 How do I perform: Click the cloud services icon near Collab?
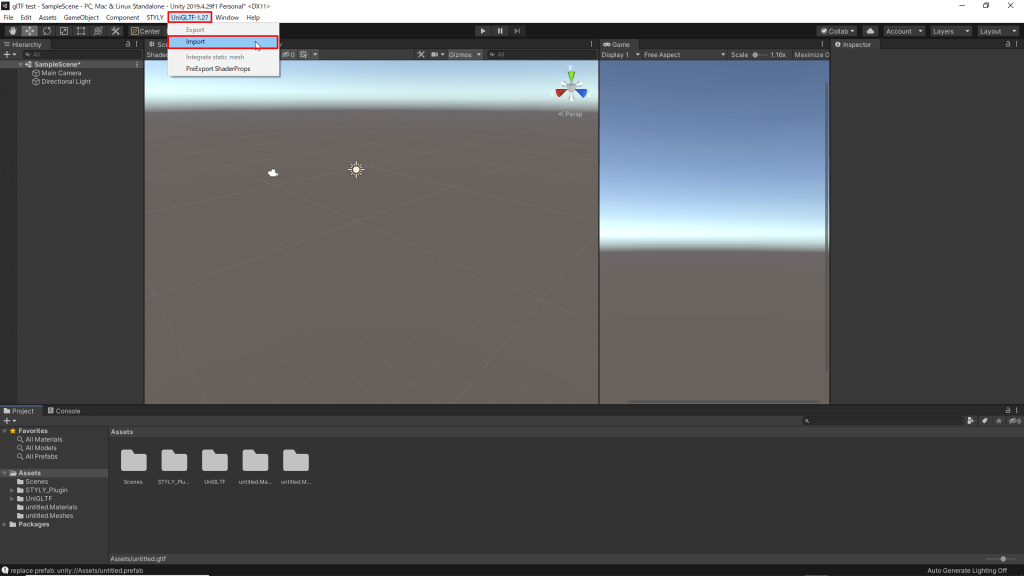[x=870, y=31]
